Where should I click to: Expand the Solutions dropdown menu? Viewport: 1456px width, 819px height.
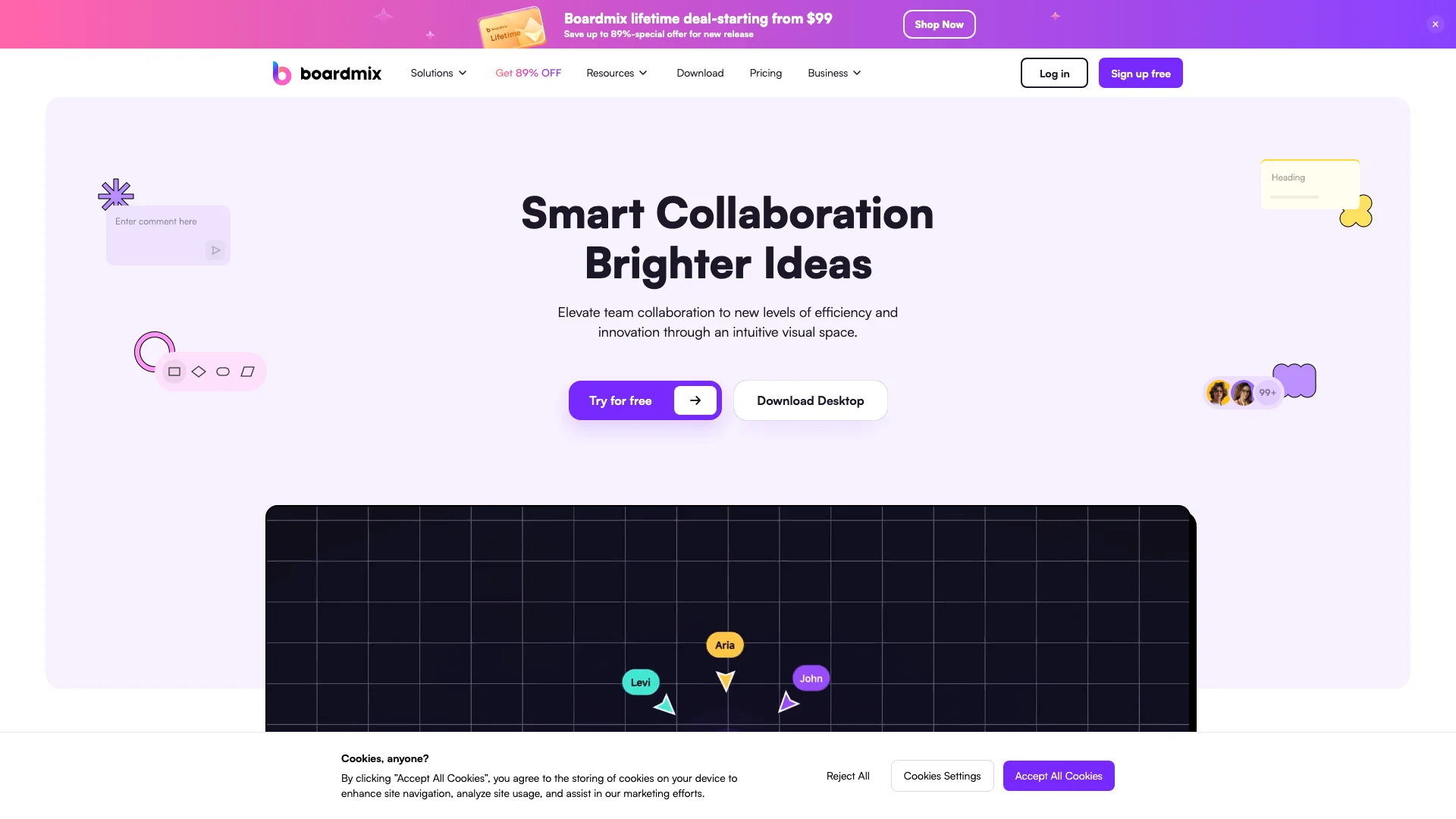coord(437,72)
